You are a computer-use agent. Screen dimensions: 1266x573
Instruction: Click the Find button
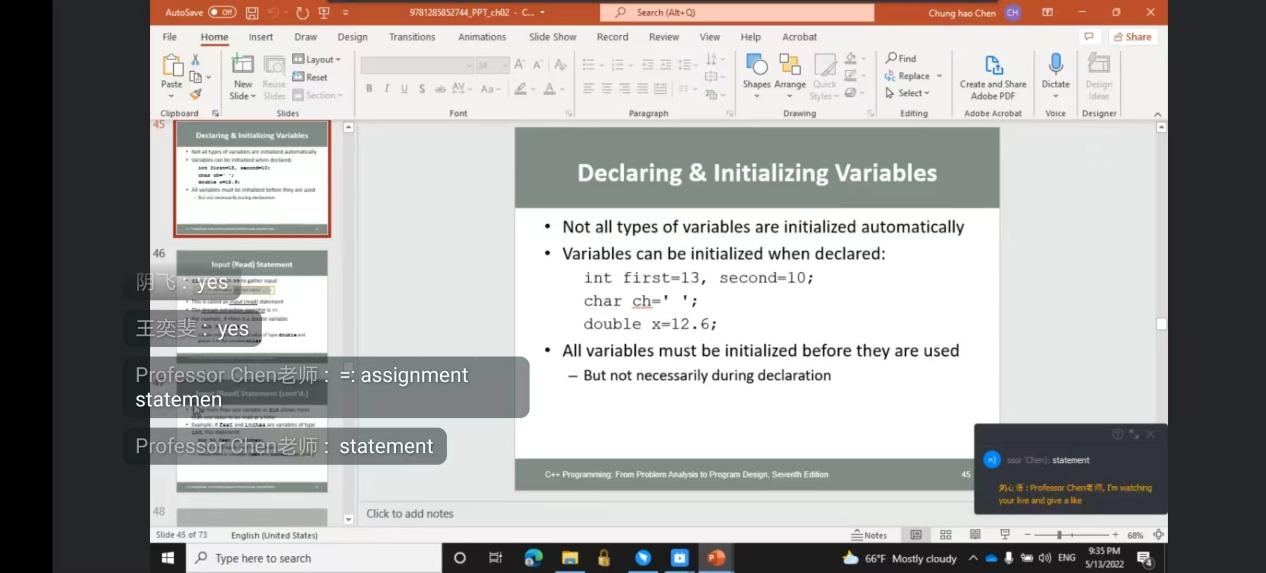[900, 59]
